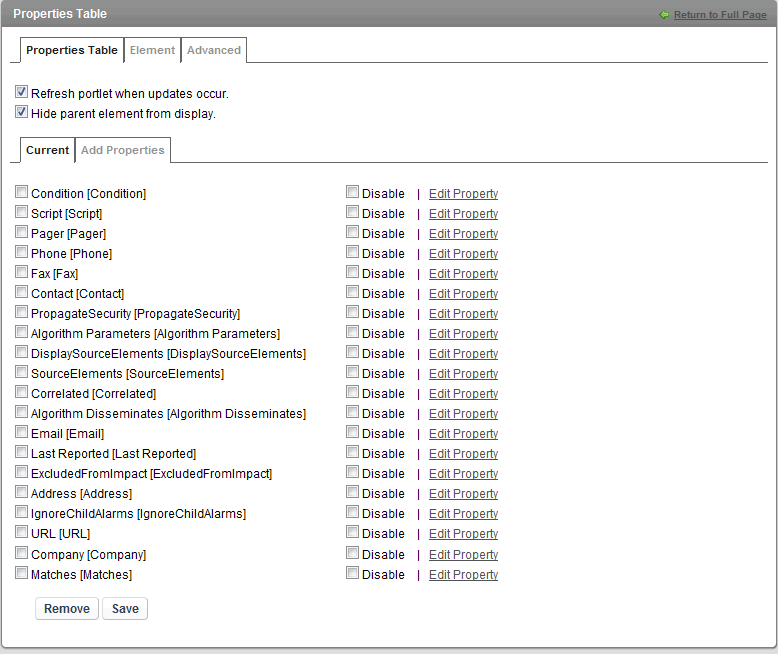Switch to the Element tab

152,50
